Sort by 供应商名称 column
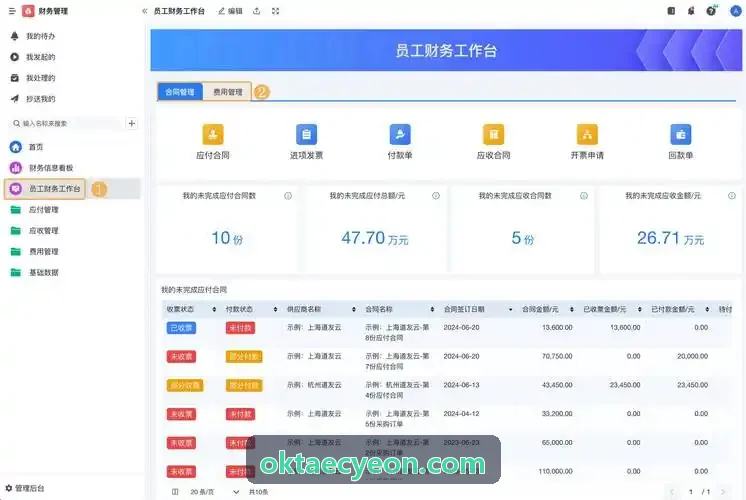This screenshot has height=500, width=746. (x=353, y=310)
